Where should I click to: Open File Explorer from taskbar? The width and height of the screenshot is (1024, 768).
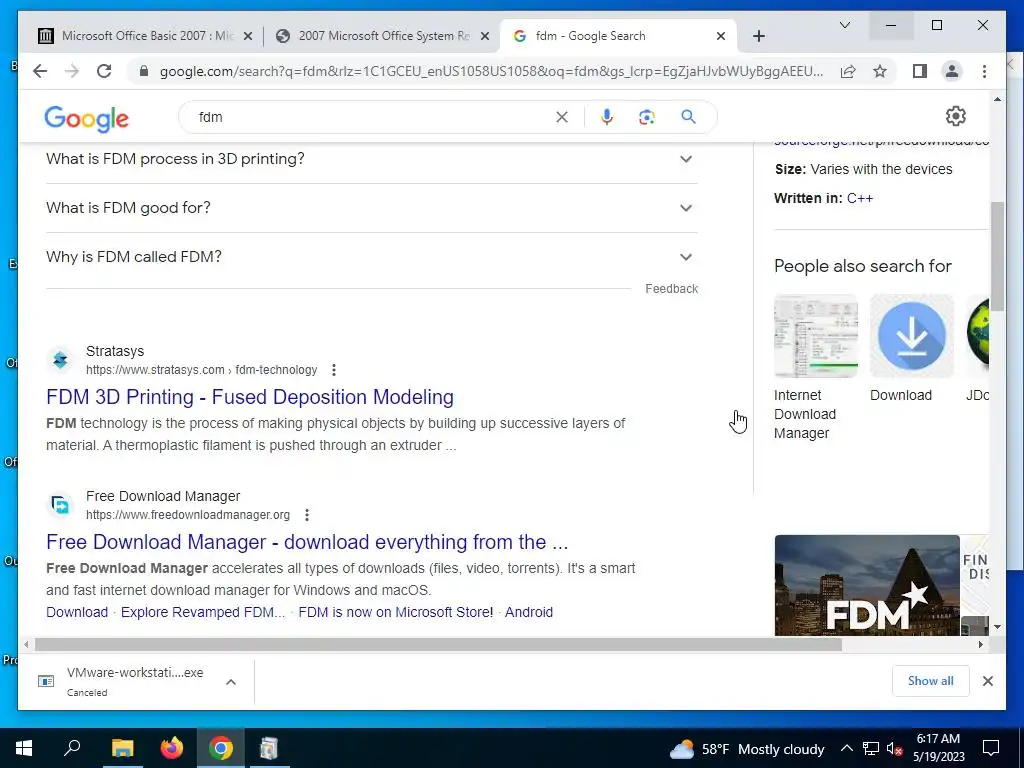click(122, 748)
